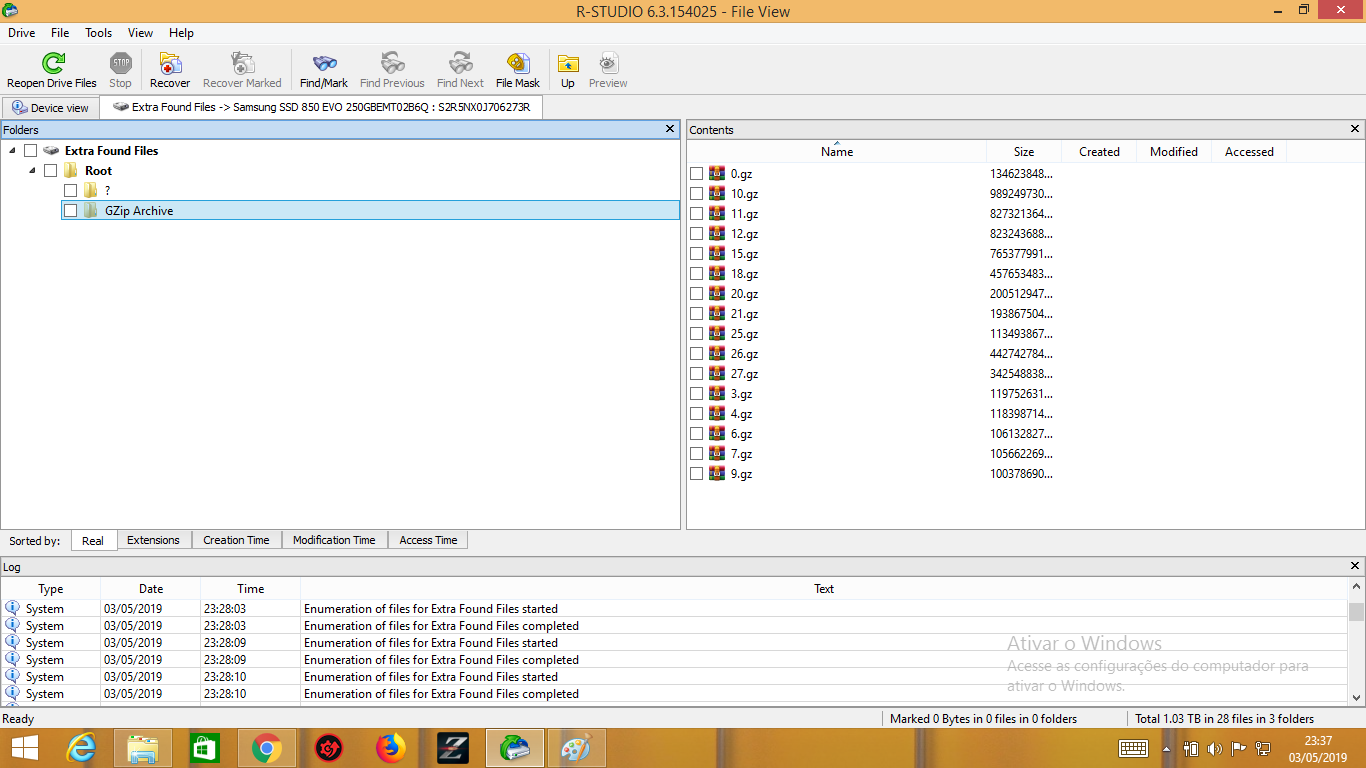Screen dimensions: 1366x768
Task: Check the box for 12.gz
Action: click(x=697, y=234)
